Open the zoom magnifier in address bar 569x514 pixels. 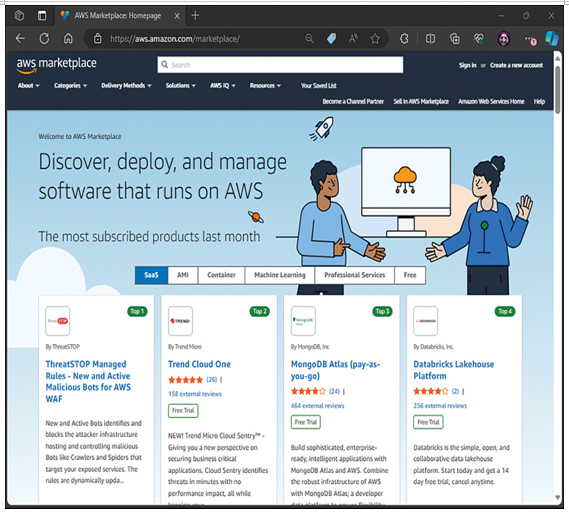coord(309,38)
